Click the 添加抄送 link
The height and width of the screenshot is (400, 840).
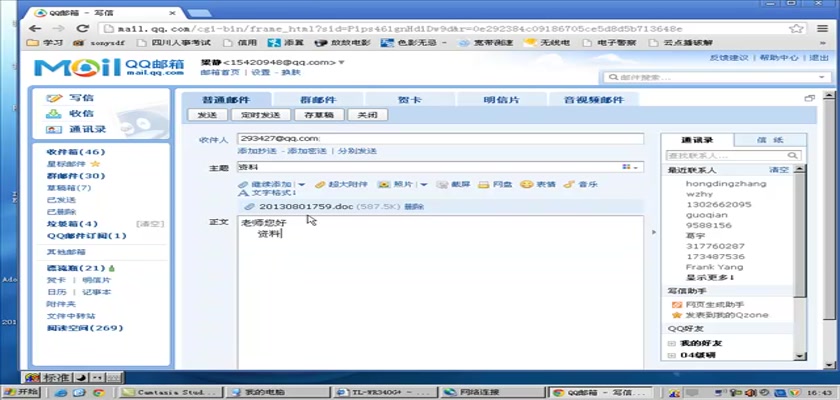click(x=258, y=151)
